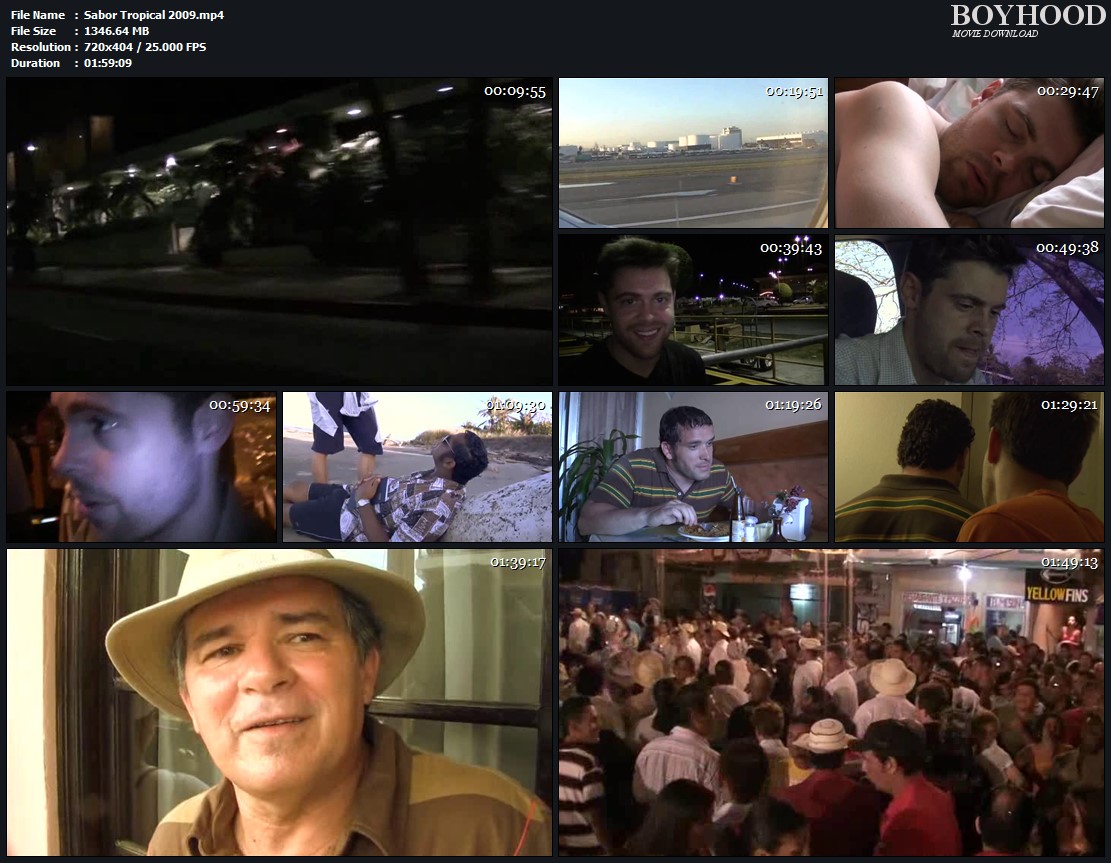Screen dimensions: 1111x863
Task: Select the man in car thumbnail
Action: 969,310
